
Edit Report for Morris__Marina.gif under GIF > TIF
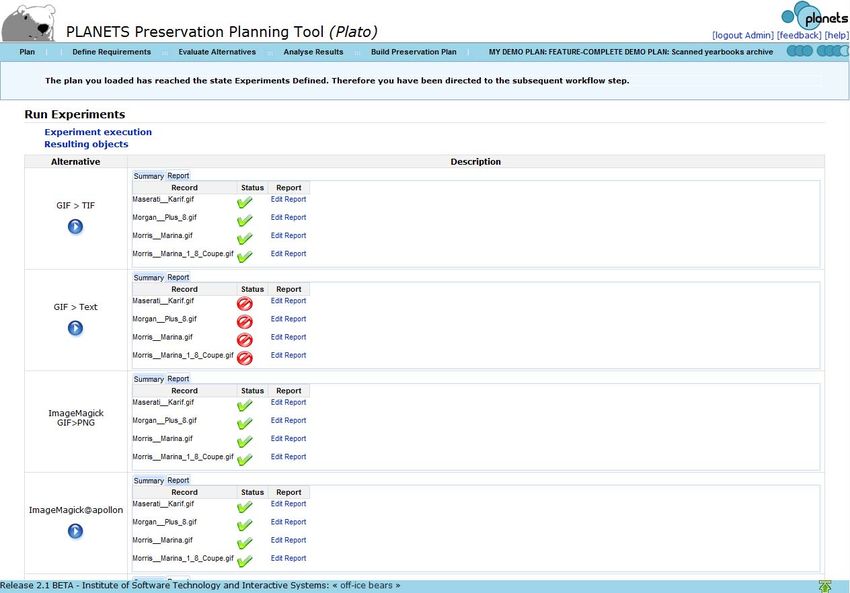[x=288, y=236]
